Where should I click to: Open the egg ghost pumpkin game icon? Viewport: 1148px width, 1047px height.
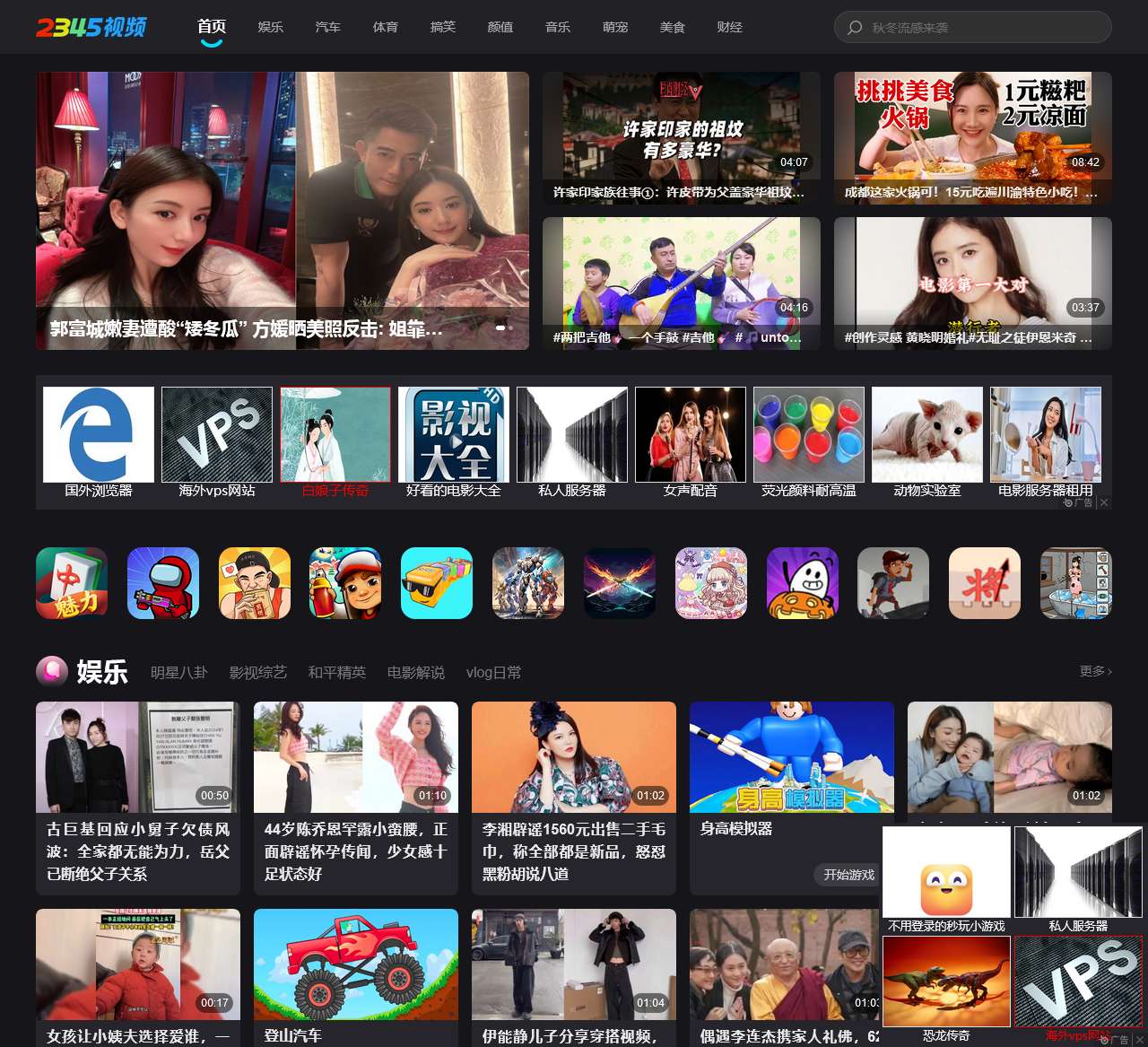click(x=803, y=583)
